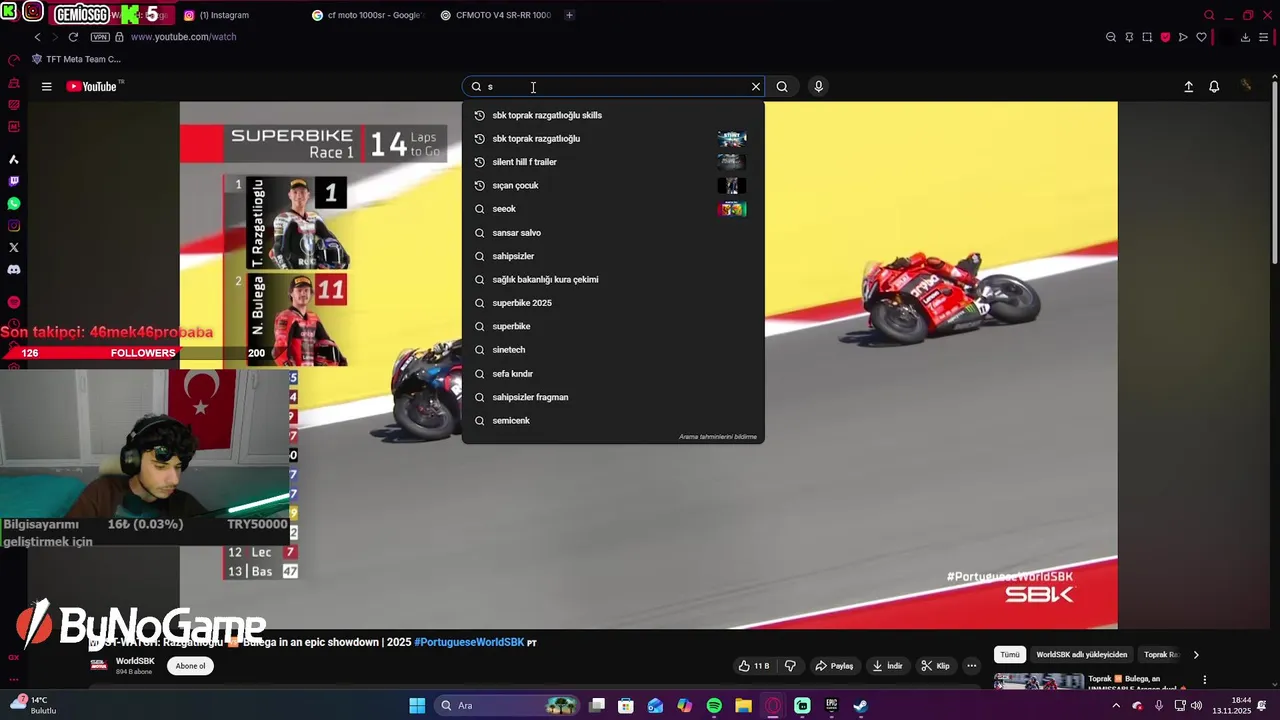Switch to the "cf moto 1000sr" Google tab

tap(369, 15)
